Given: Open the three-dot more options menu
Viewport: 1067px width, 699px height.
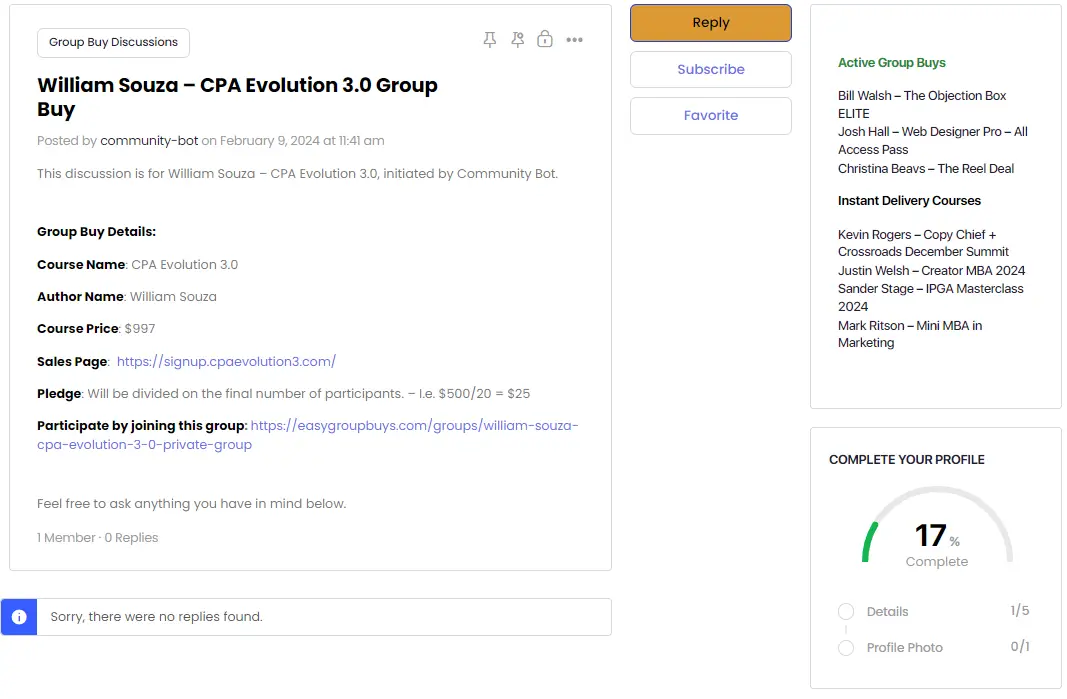Looking at the screenshot, I should [574, 40].
